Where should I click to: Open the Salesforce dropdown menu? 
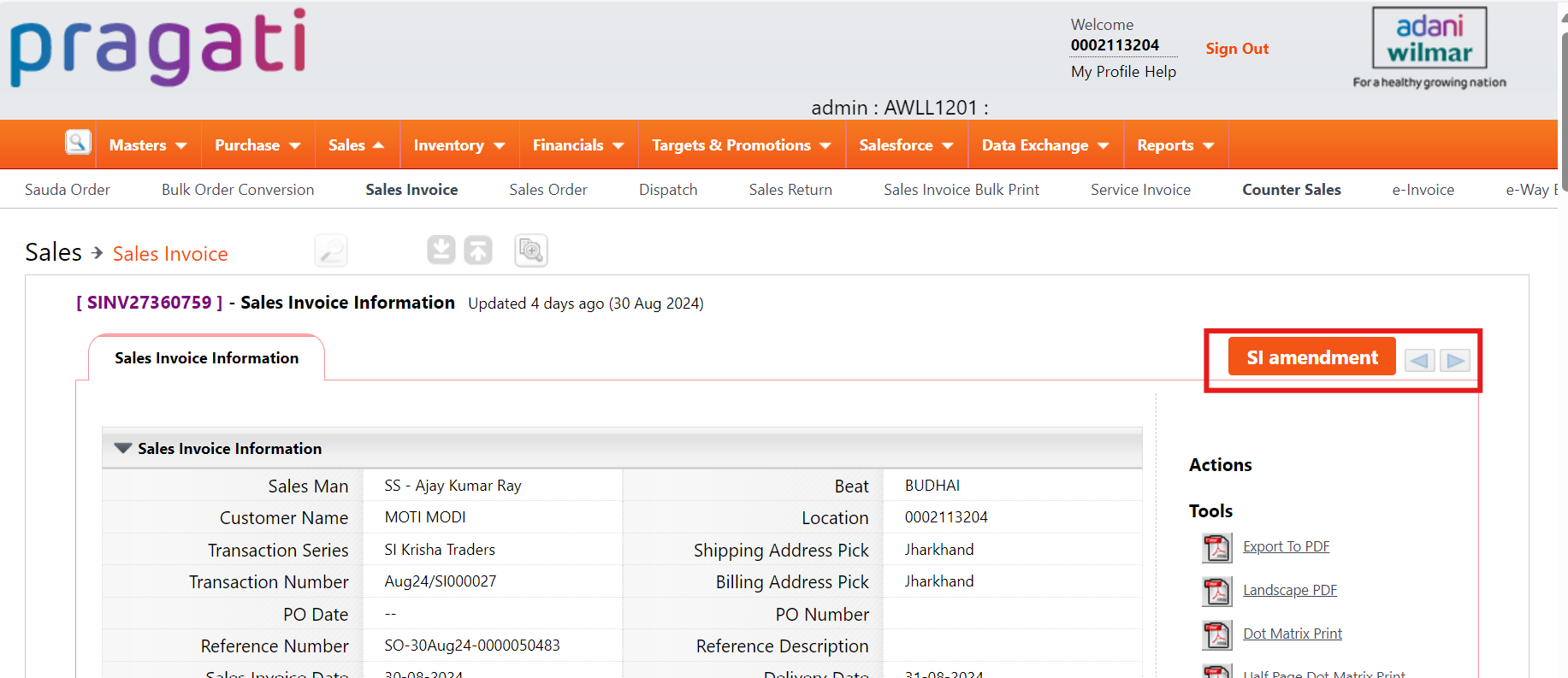(907, 145)
